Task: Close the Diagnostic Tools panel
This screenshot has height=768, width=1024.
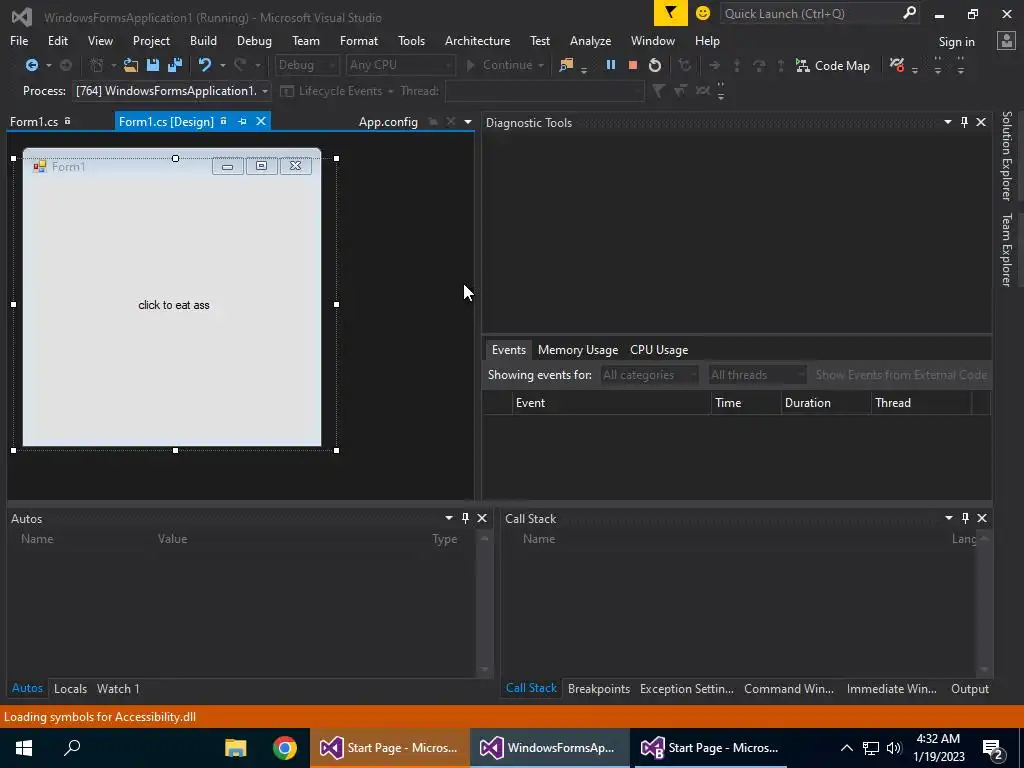Action: coord(981,122)
